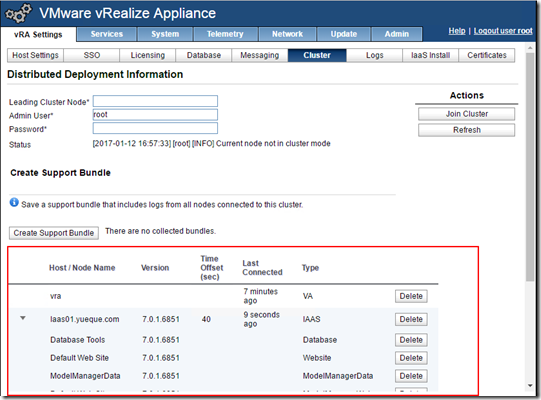Image resolution: width=541 pixels, height=400 pixels.
Task: Click the Create Support Bundle button
Action: click(x=54, y=233)
